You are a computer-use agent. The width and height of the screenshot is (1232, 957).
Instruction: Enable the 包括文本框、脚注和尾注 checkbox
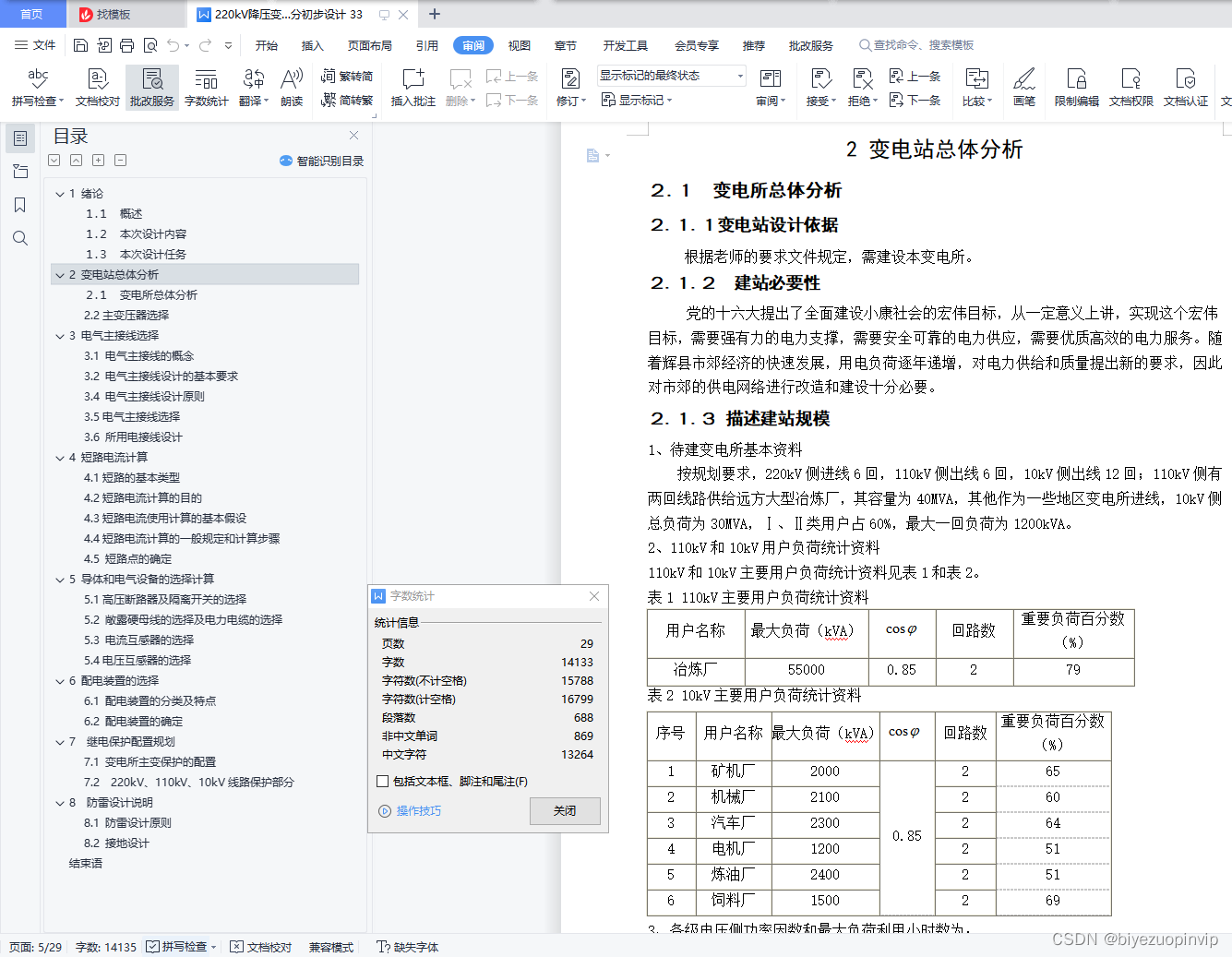(382, 782)
